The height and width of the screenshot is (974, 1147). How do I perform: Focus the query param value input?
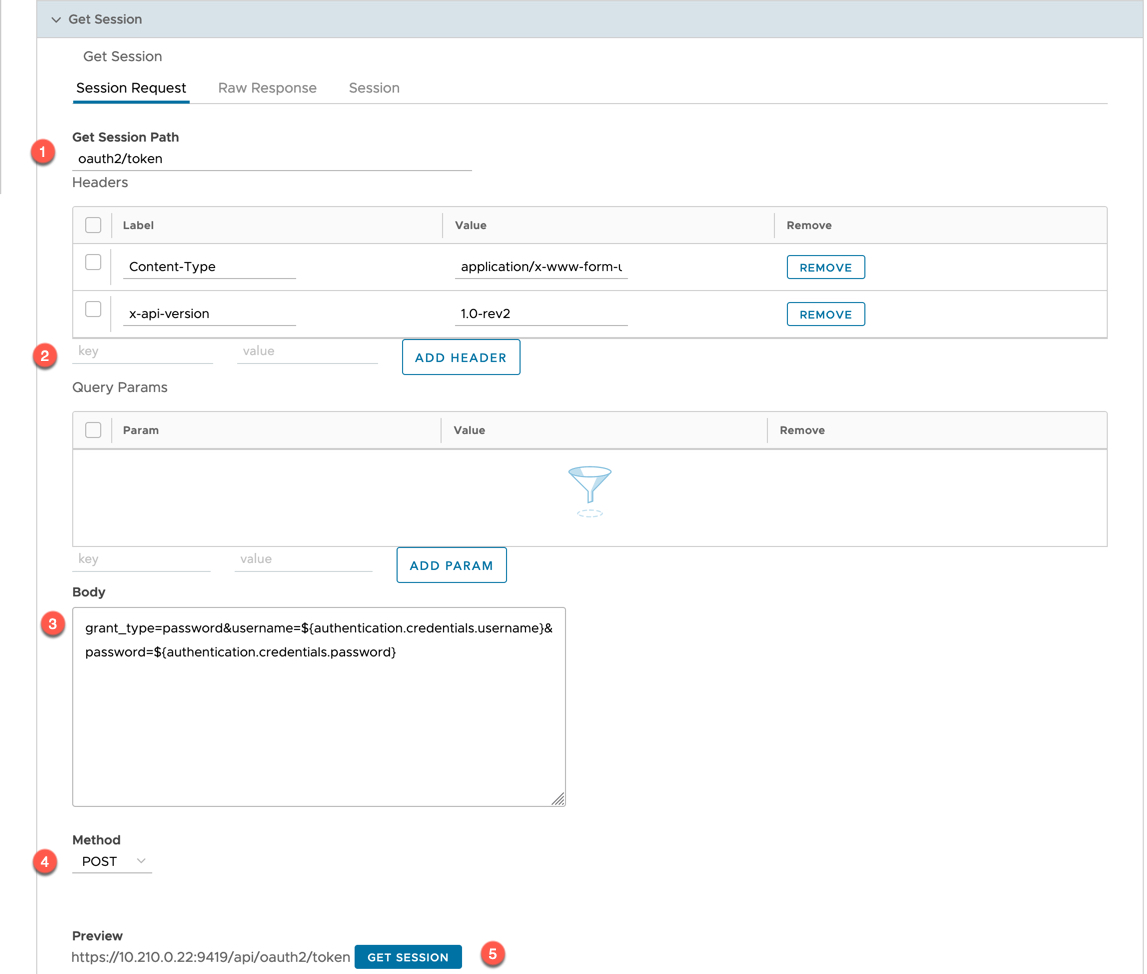[x=304, y=559]
